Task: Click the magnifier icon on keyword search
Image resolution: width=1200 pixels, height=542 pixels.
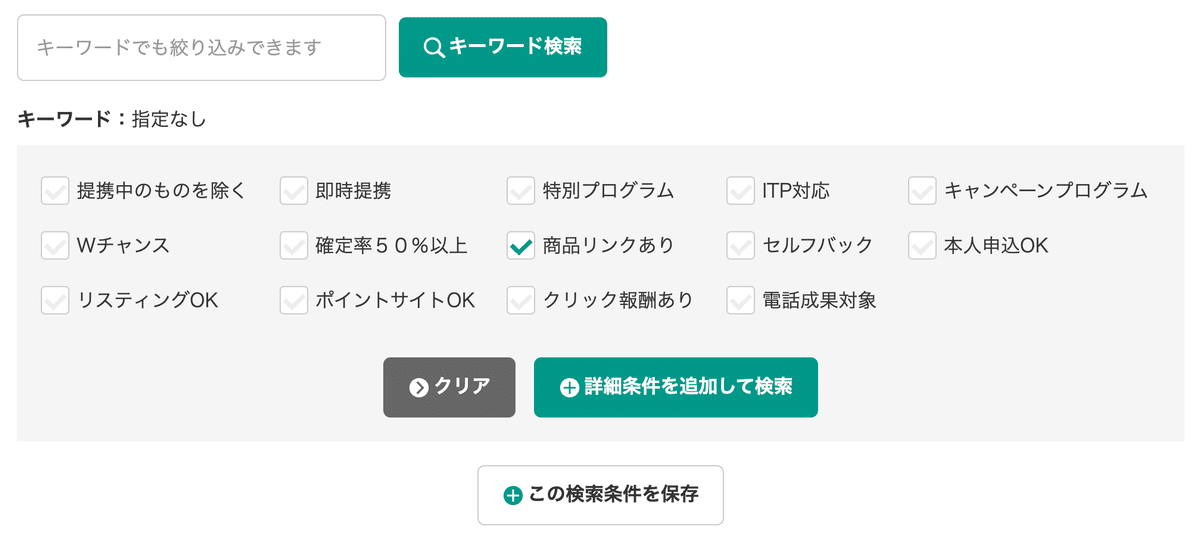Action: (x=434, y=47)
